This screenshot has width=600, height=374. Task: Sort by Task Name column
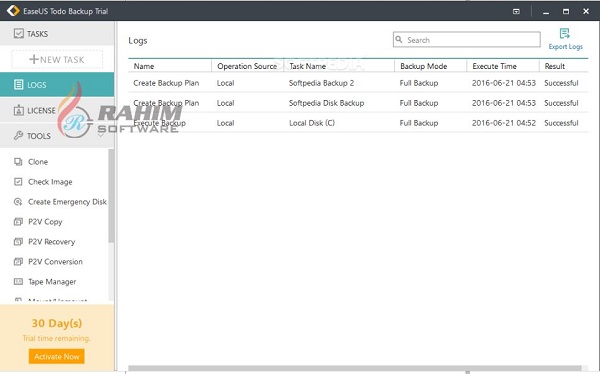click(x=307, y=66)
